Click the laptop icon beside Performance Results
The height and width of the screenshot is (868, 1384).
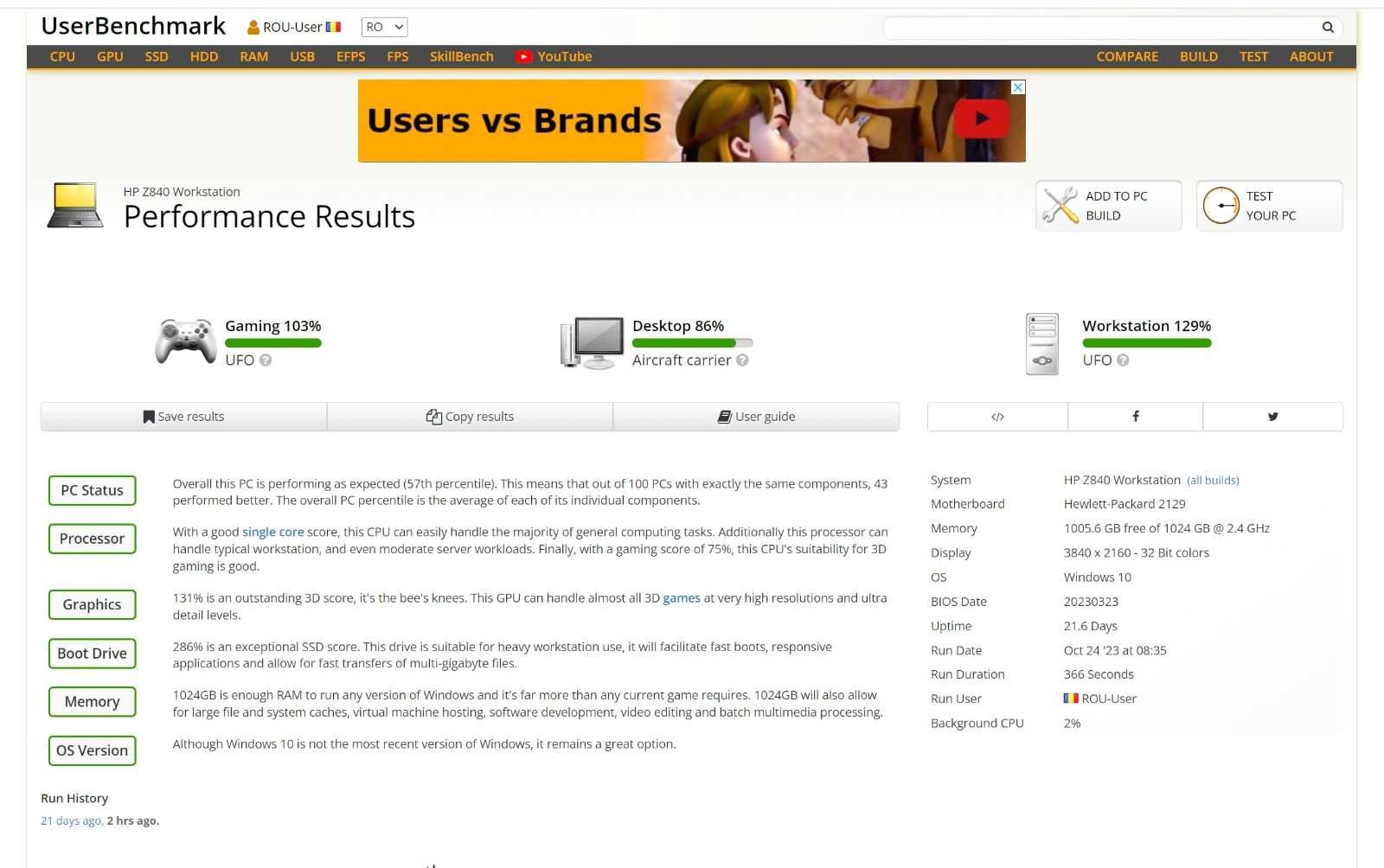(75, 206)
